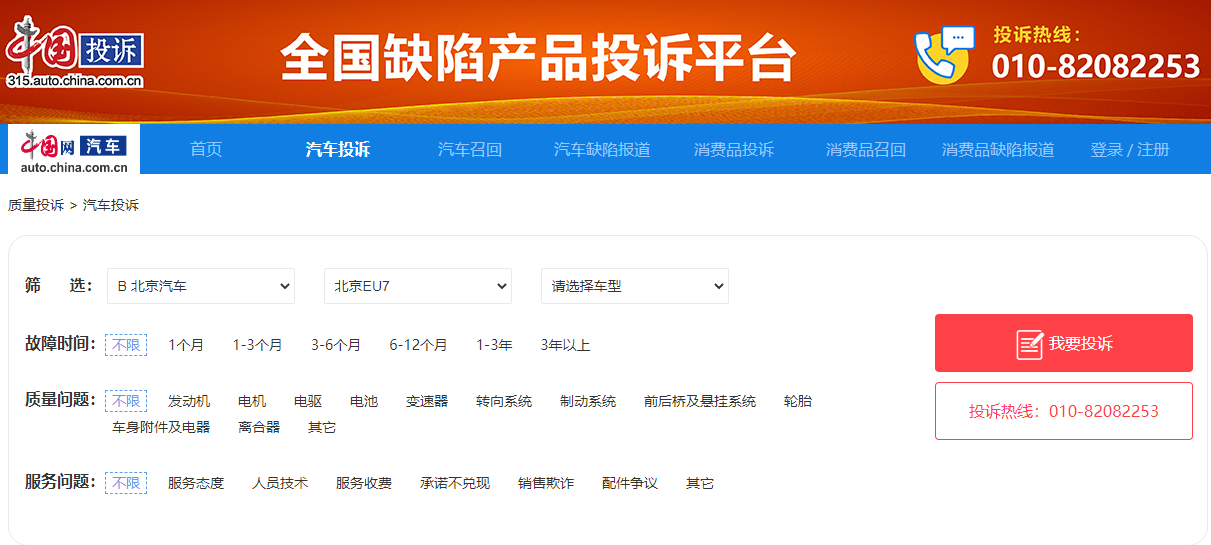
Task: Go to the 首页 nav tab
Action: point(206,150)
